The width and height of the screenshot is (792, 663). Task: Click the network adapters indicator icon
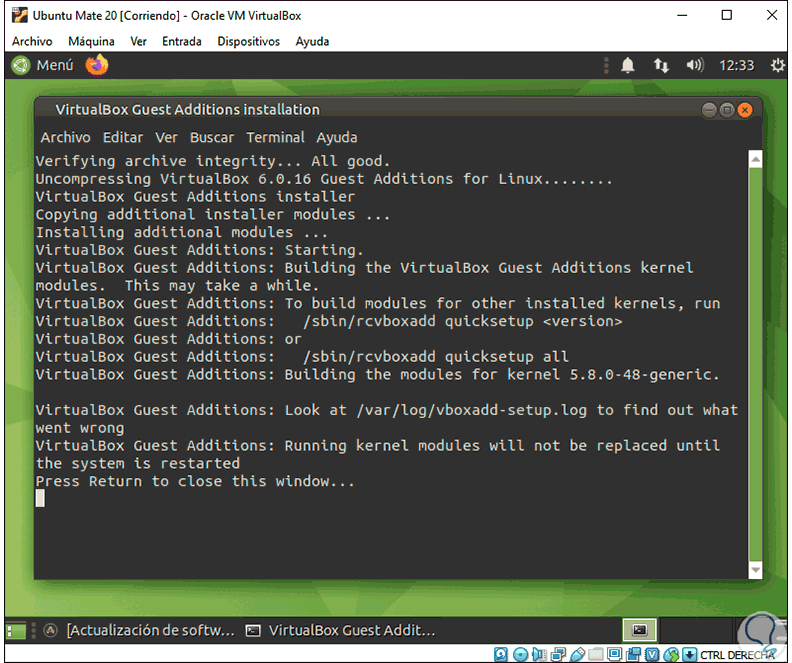[x=558, y=654]
